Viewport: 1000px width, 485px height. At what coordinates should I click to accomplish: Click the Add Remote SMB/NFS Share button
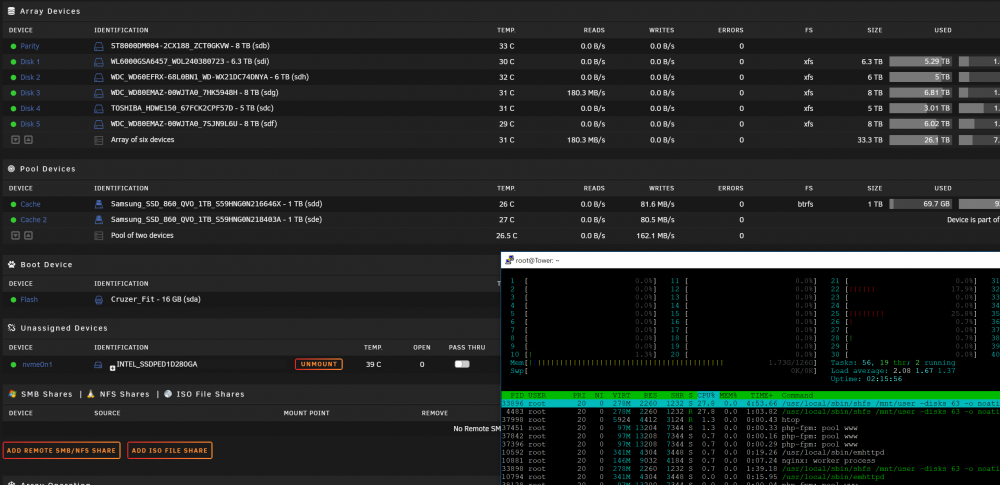(62, 451)
